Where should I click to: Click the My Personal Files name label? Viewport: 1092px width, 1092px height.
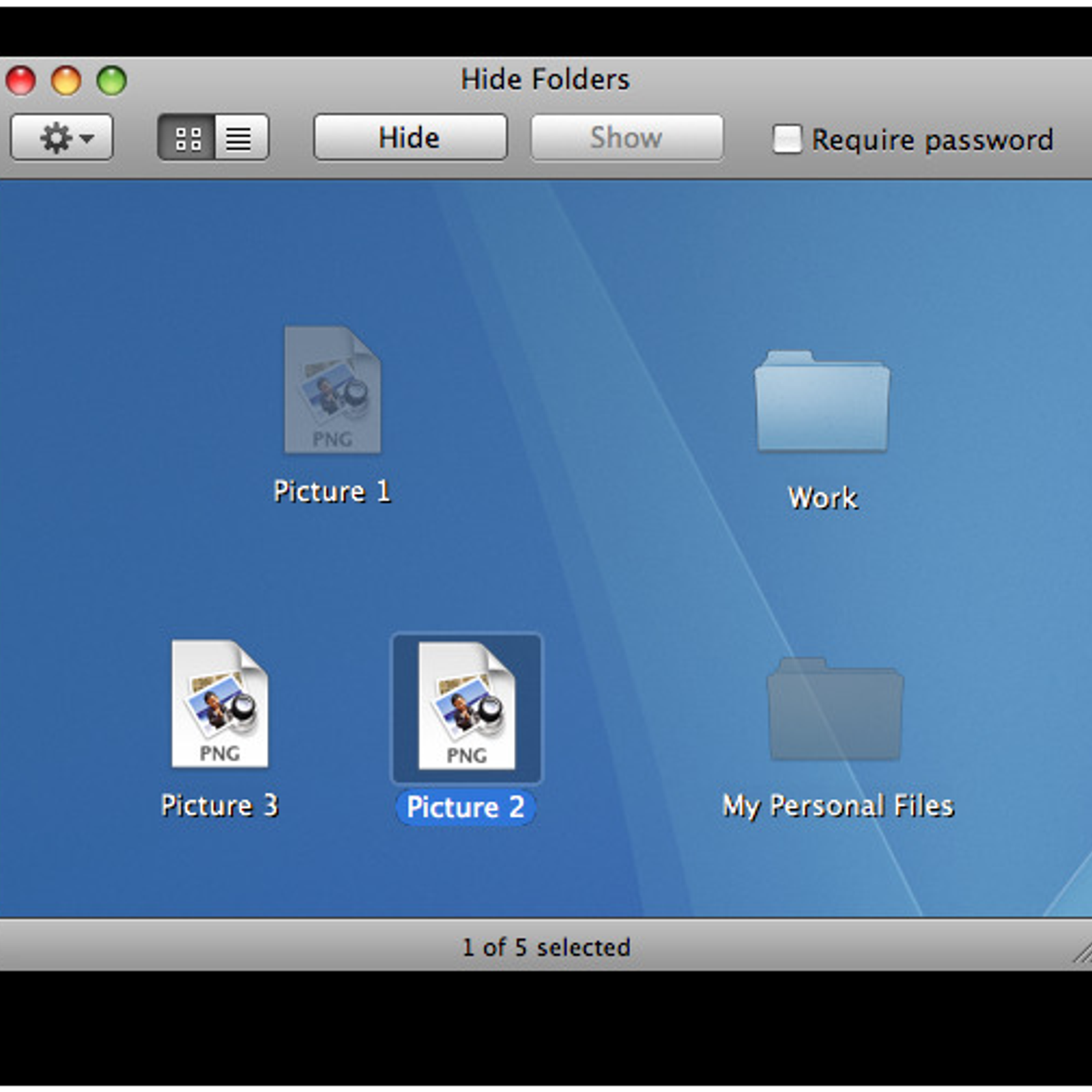837,806
